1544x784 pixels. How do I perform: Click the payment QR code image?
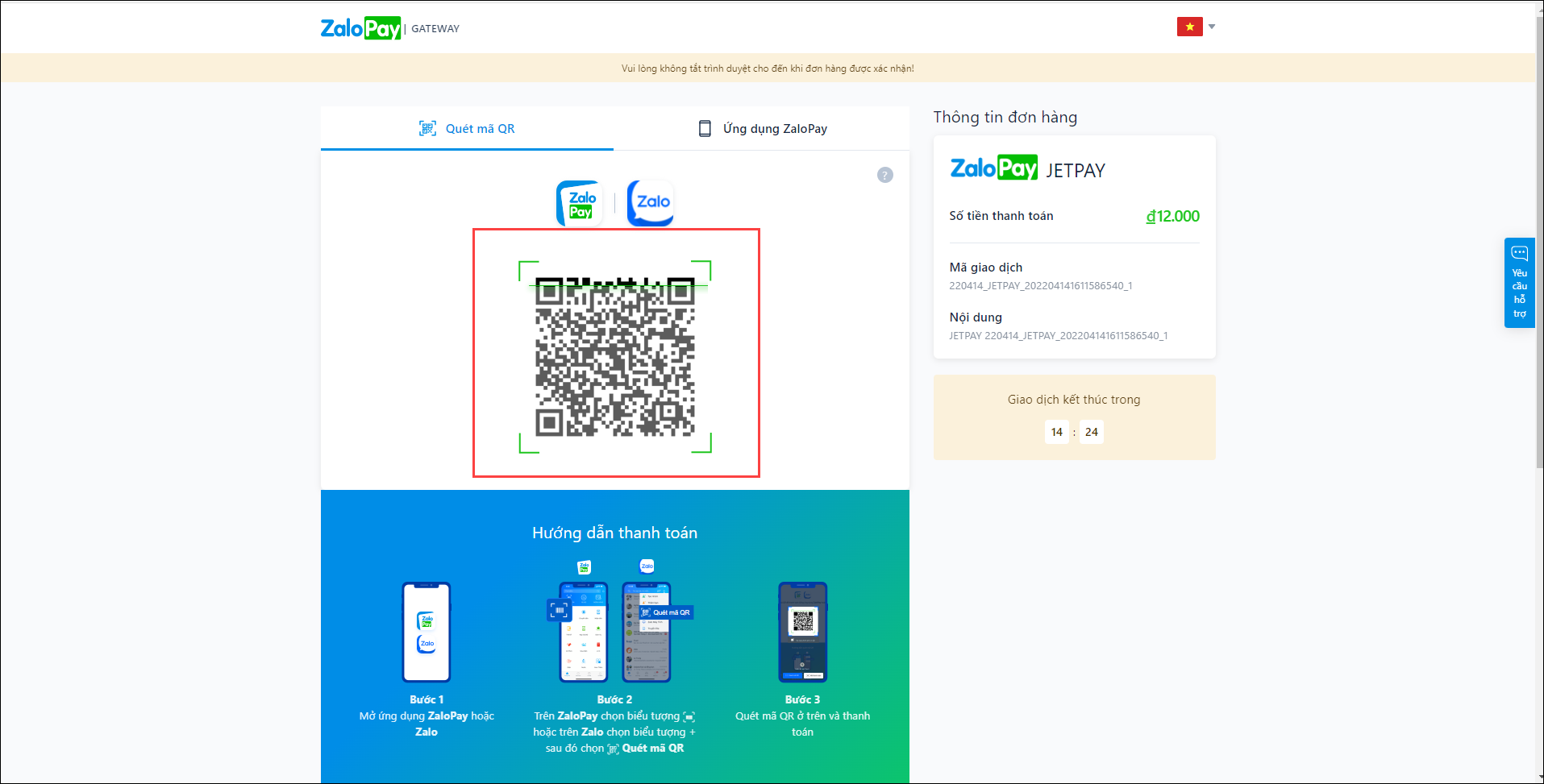(x=615, y=357)
